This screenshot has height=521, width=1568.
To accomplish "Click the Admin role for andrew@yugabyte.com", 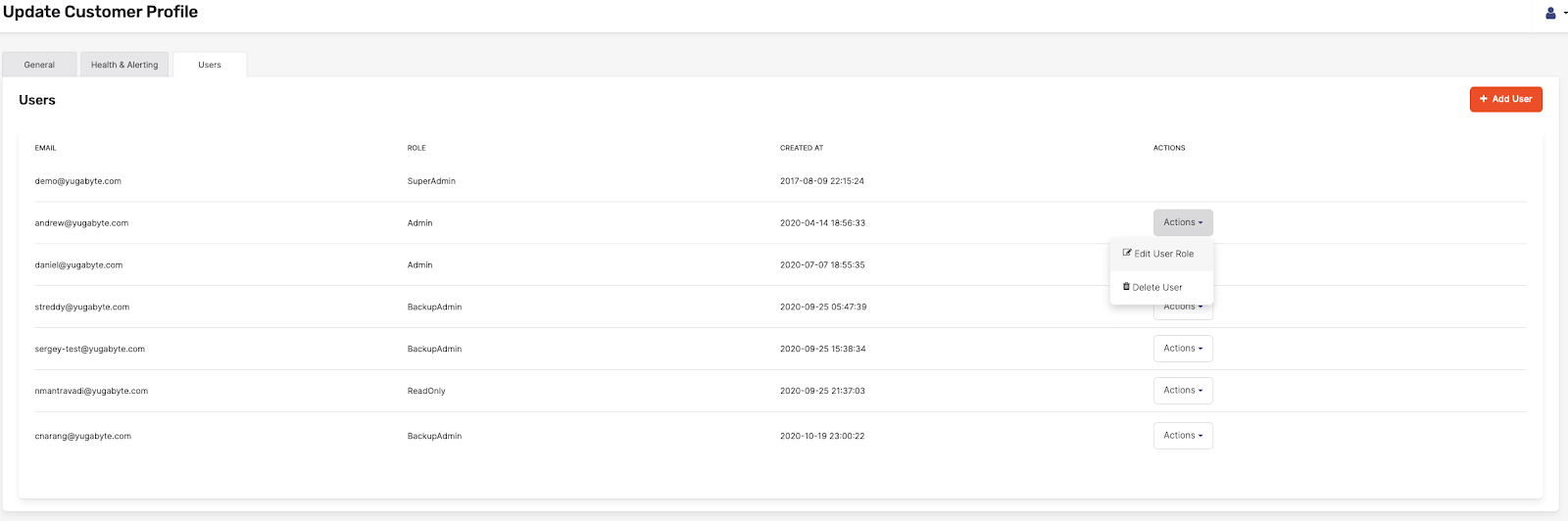I will [x=420, y=223].
